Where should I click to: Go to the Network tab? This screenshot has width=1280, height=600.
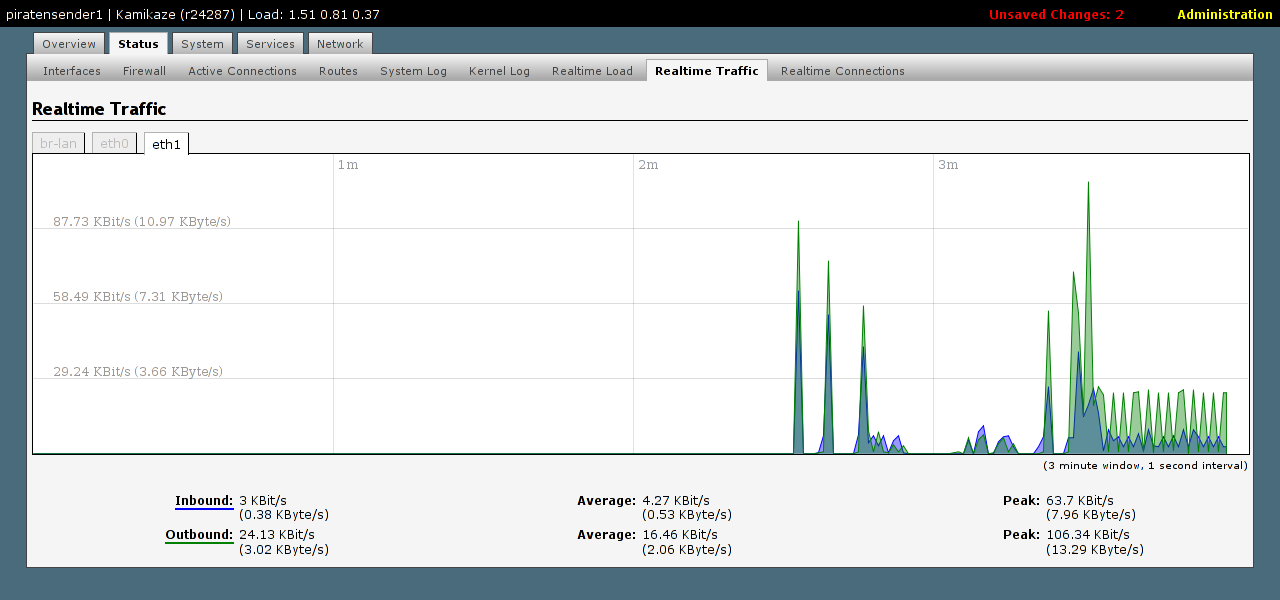coord(340,44)
